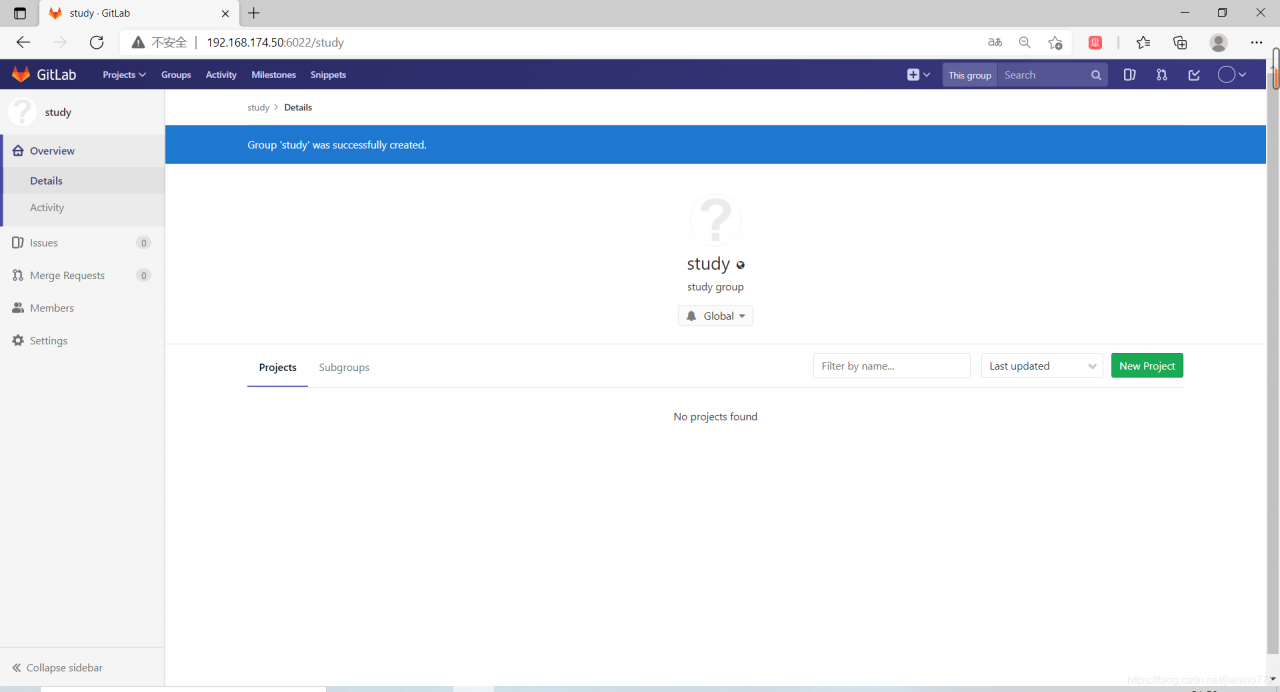1280x692 pixels.
Task: Go to Milestones in the navbar
Action: [x=274, y=75]
